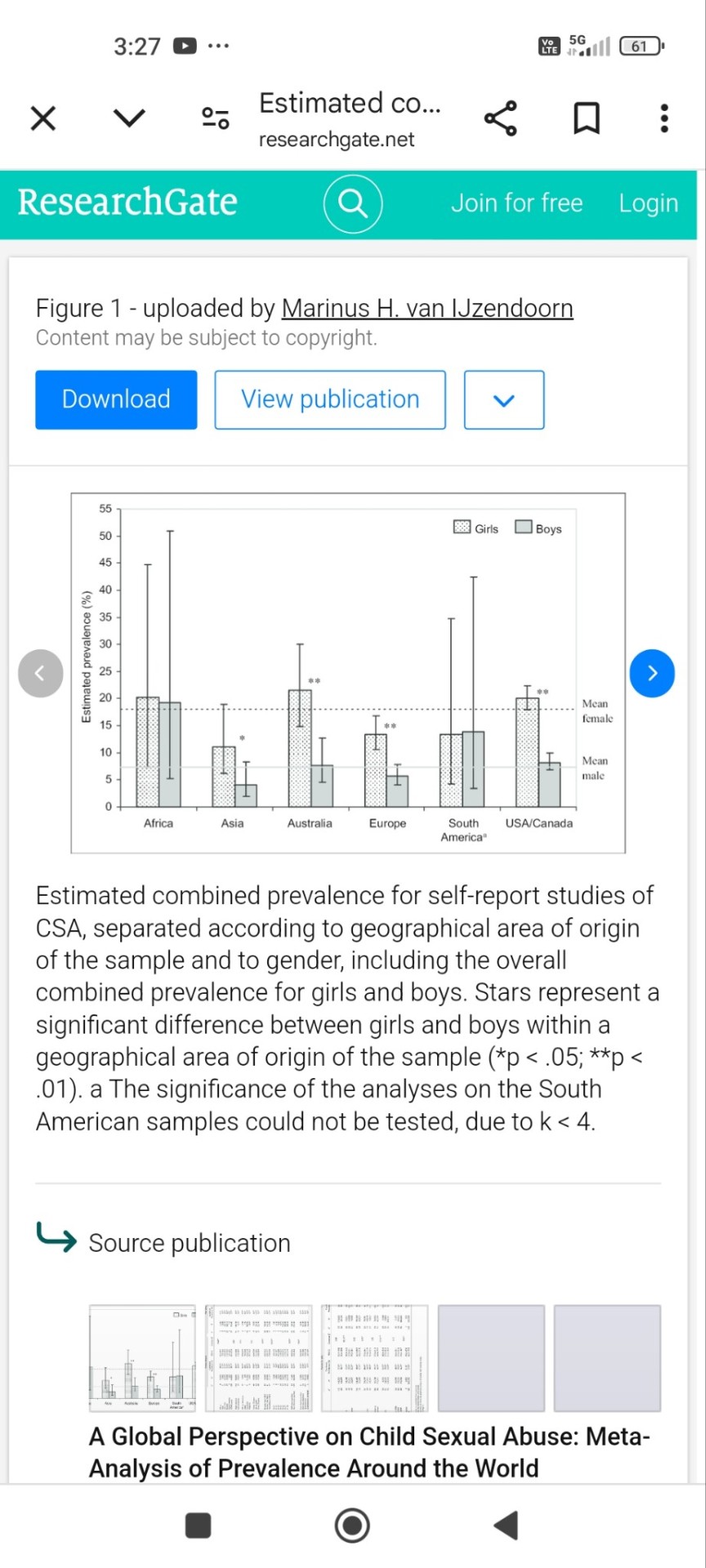Open Marinus H. van IJzendoorn profile
This screenshot has height=1568, width=706.
[x=427, y=309]
